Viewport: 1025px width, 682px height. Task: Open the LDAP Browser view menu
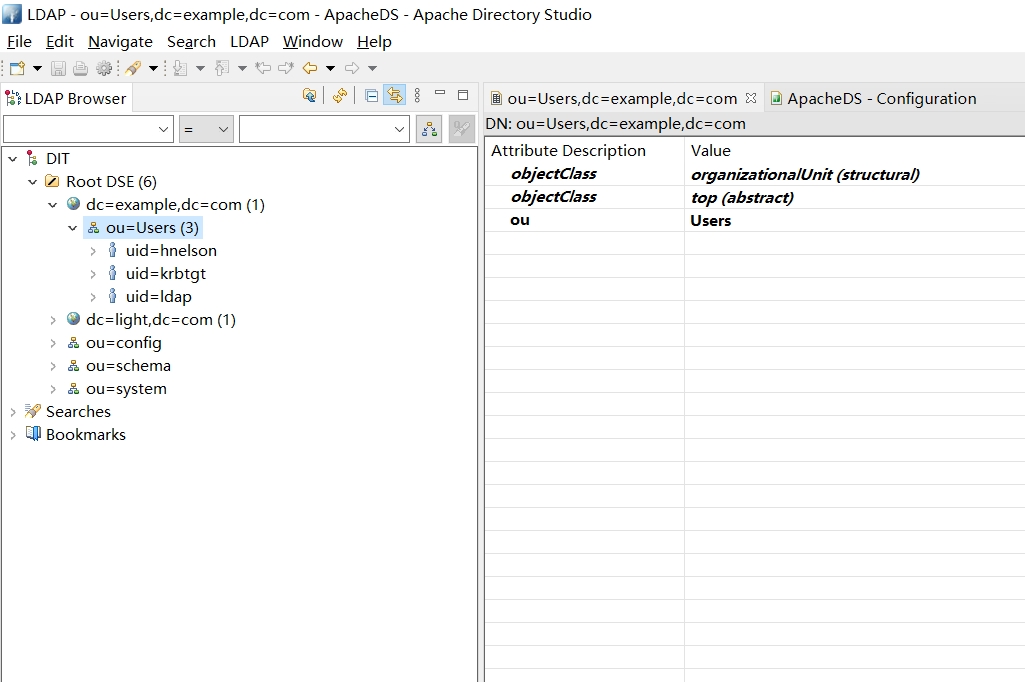coord(417,96)
